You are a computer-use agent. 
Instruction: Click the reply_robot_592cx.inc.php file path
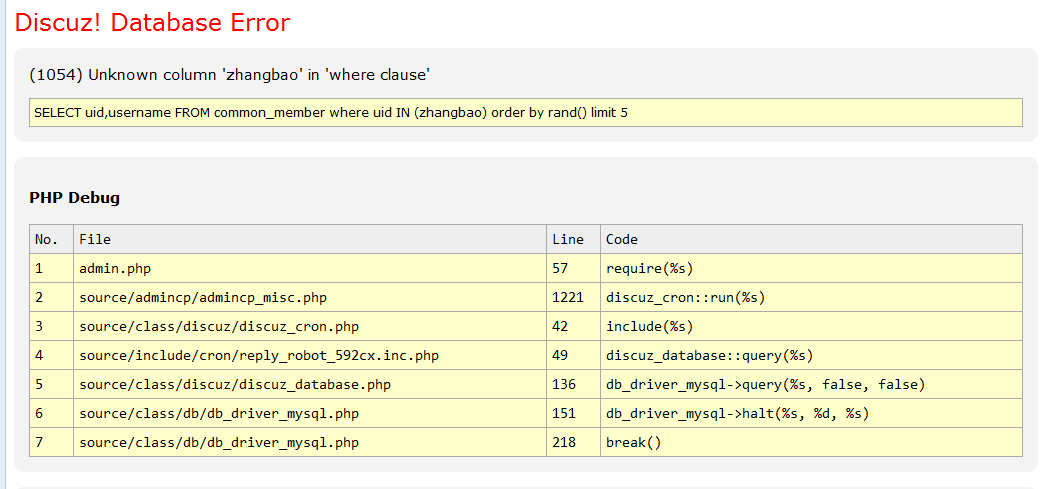(258, 355)
